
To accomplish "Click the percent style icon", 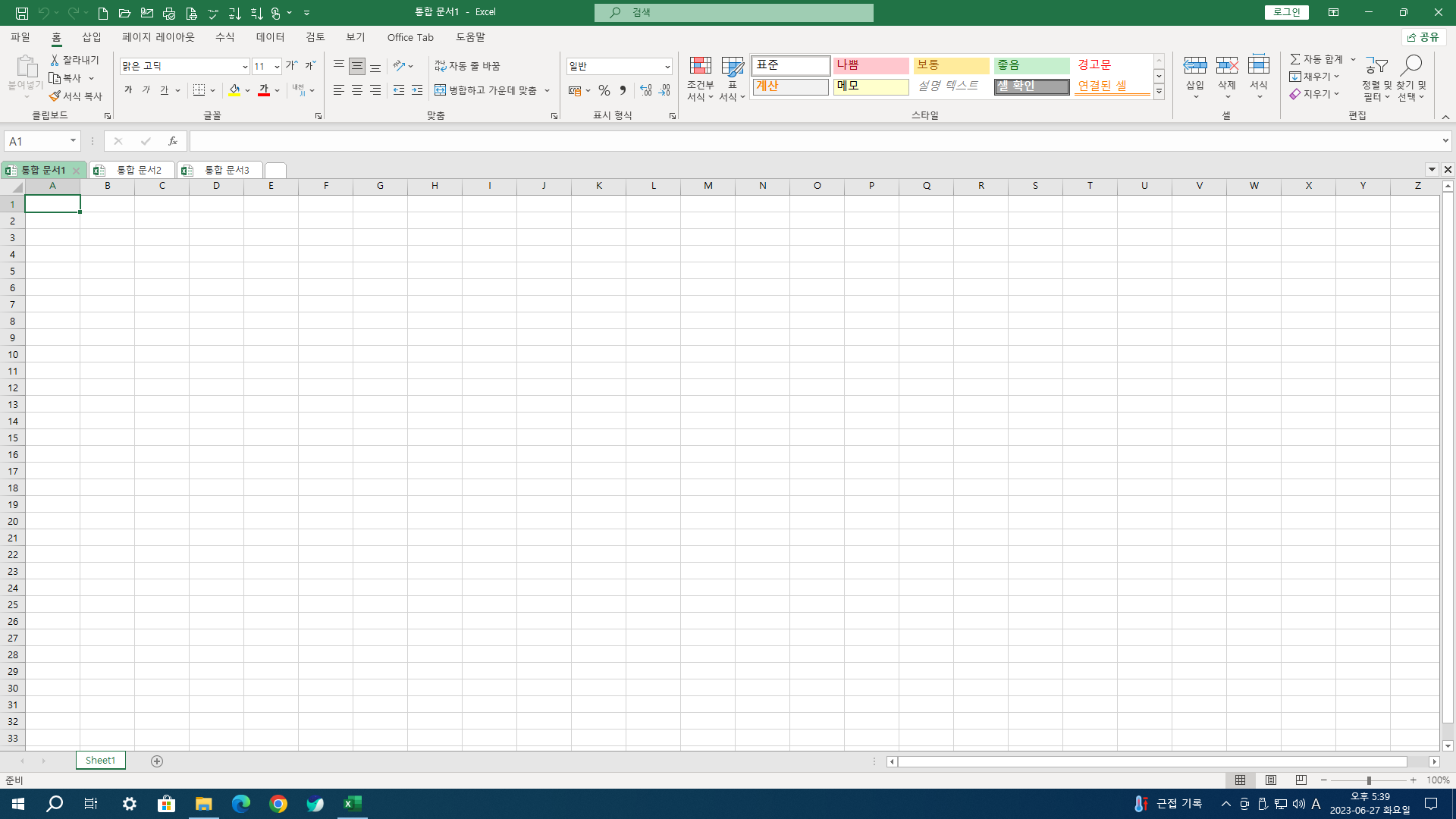I will click(604, 90).
